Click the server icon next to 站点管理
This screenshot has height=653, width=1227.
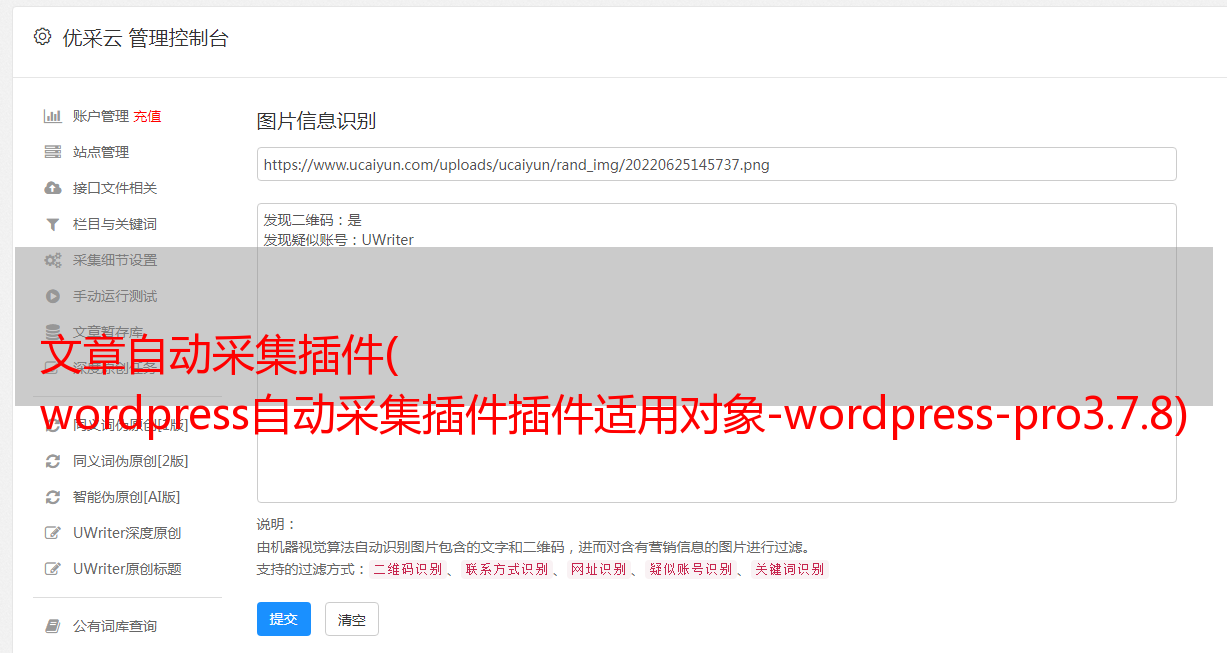(x=53, y=152)
